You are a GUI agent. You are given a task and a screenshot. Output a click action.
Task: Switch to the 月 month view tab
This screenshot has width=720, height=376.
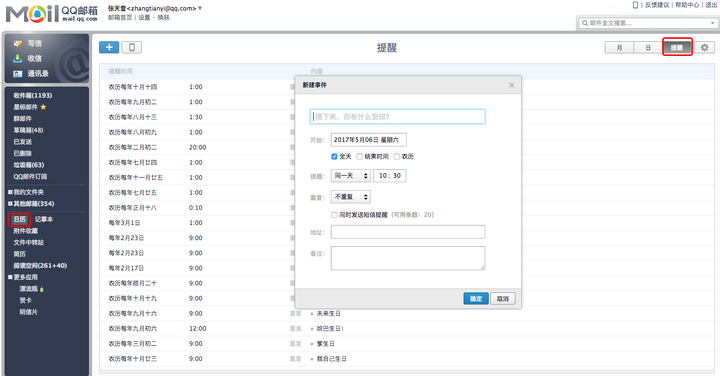click(x=619, y=48)
